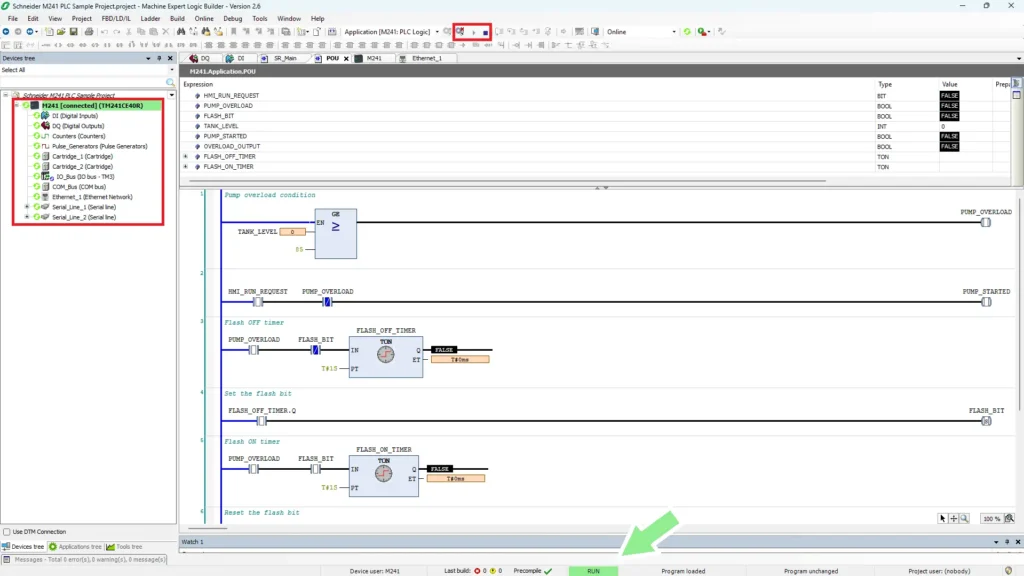Open the Devices tree panel options arrow

148,58
